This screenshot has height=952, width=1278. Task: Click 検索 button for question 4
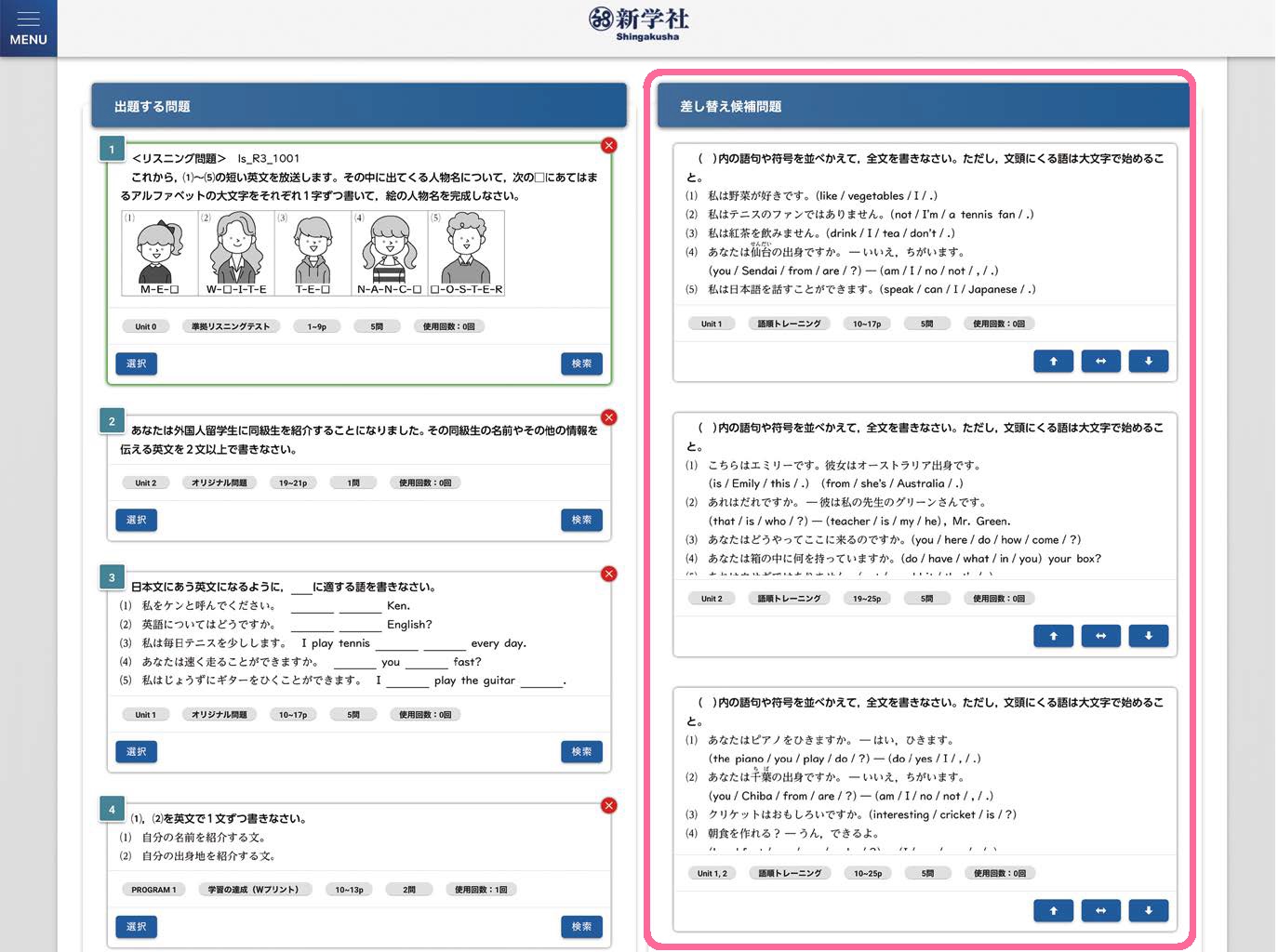(582, 926)
